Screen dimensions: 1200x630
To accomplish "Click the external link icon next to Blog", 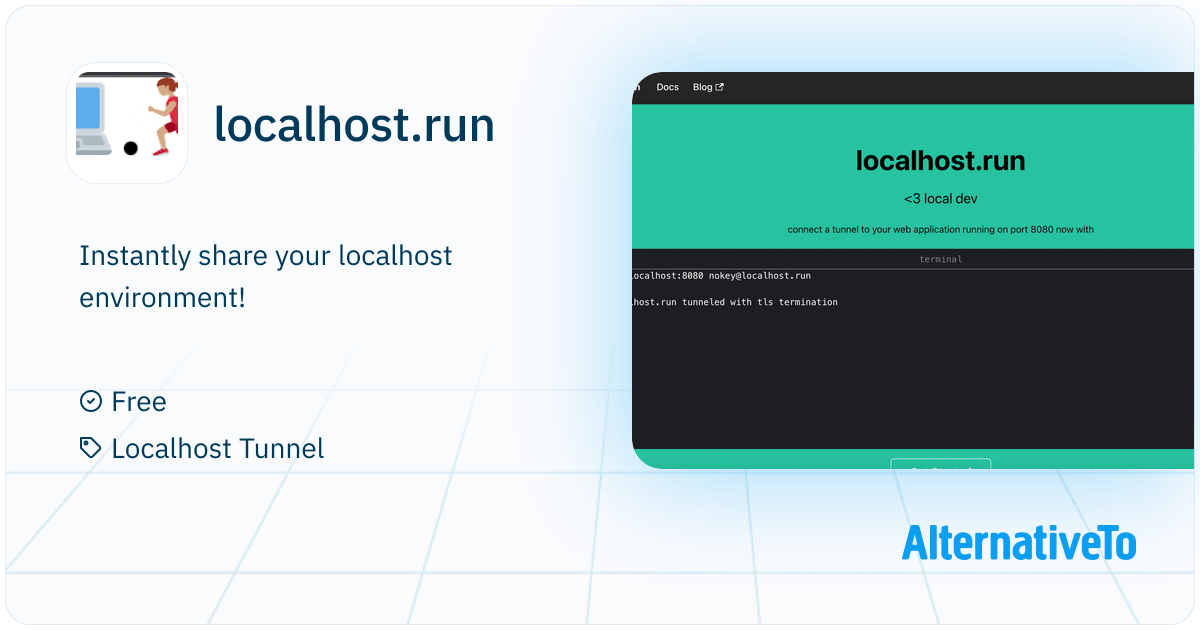I will 719,87.
